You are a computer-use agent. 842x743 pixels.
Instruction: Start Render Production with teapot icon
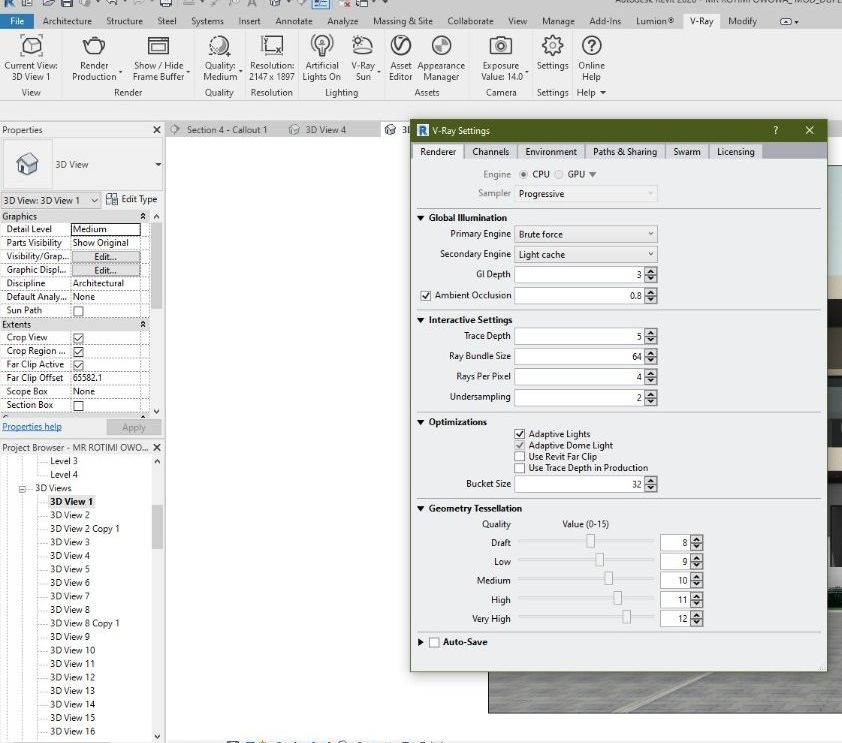coord(94,46)
